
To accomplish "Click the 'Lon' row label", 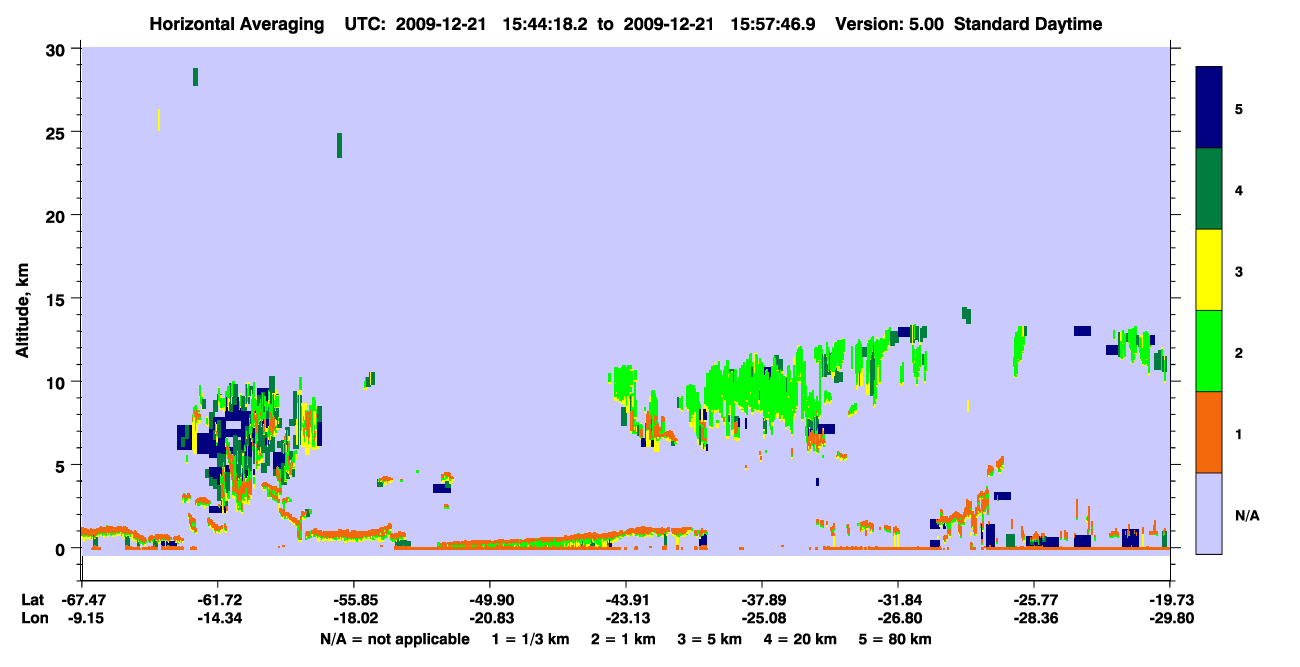I will pos(34,618).
